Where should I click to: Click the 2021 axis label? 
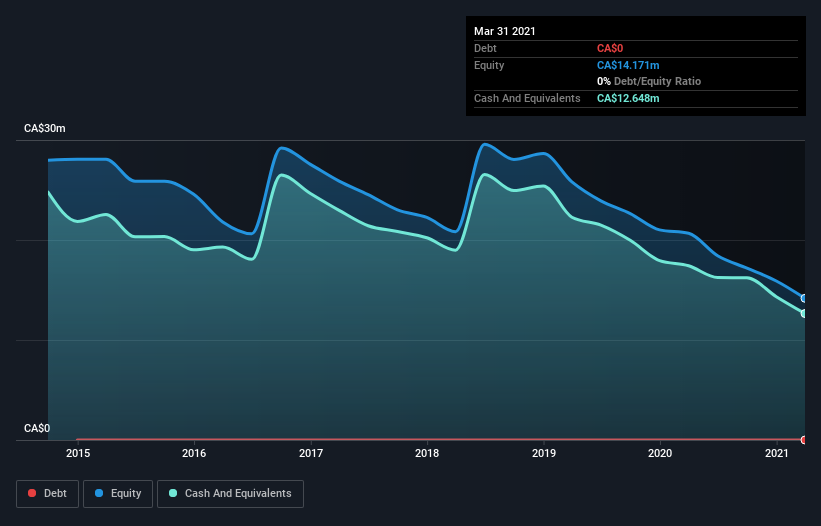click(x=776, y=453)
